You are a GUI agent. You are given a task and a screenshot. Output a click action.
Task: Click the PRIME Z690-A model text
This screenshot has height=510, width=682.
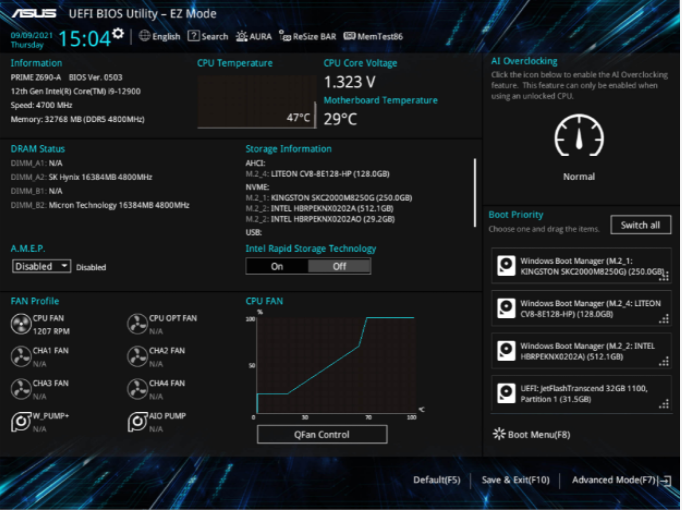coord(36,77)
